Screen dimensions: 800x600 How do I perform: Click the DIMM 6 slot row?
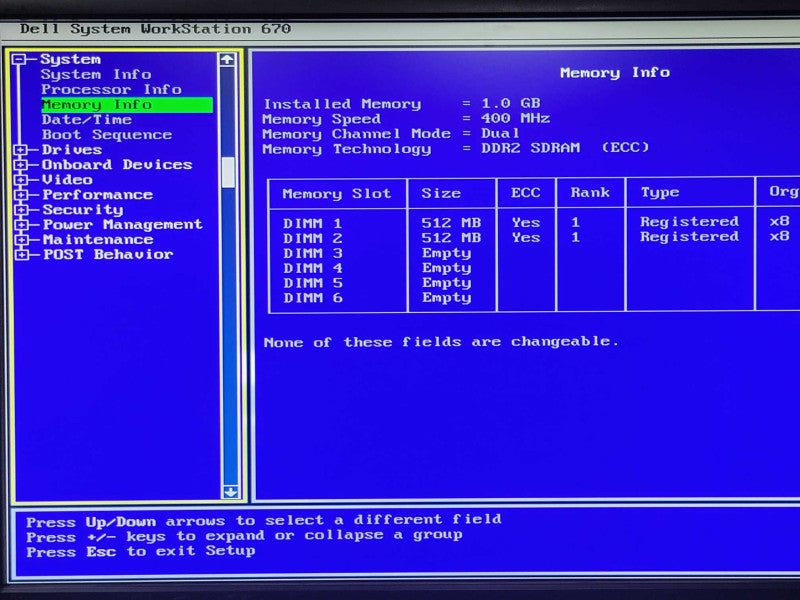(x=313, y=298)
